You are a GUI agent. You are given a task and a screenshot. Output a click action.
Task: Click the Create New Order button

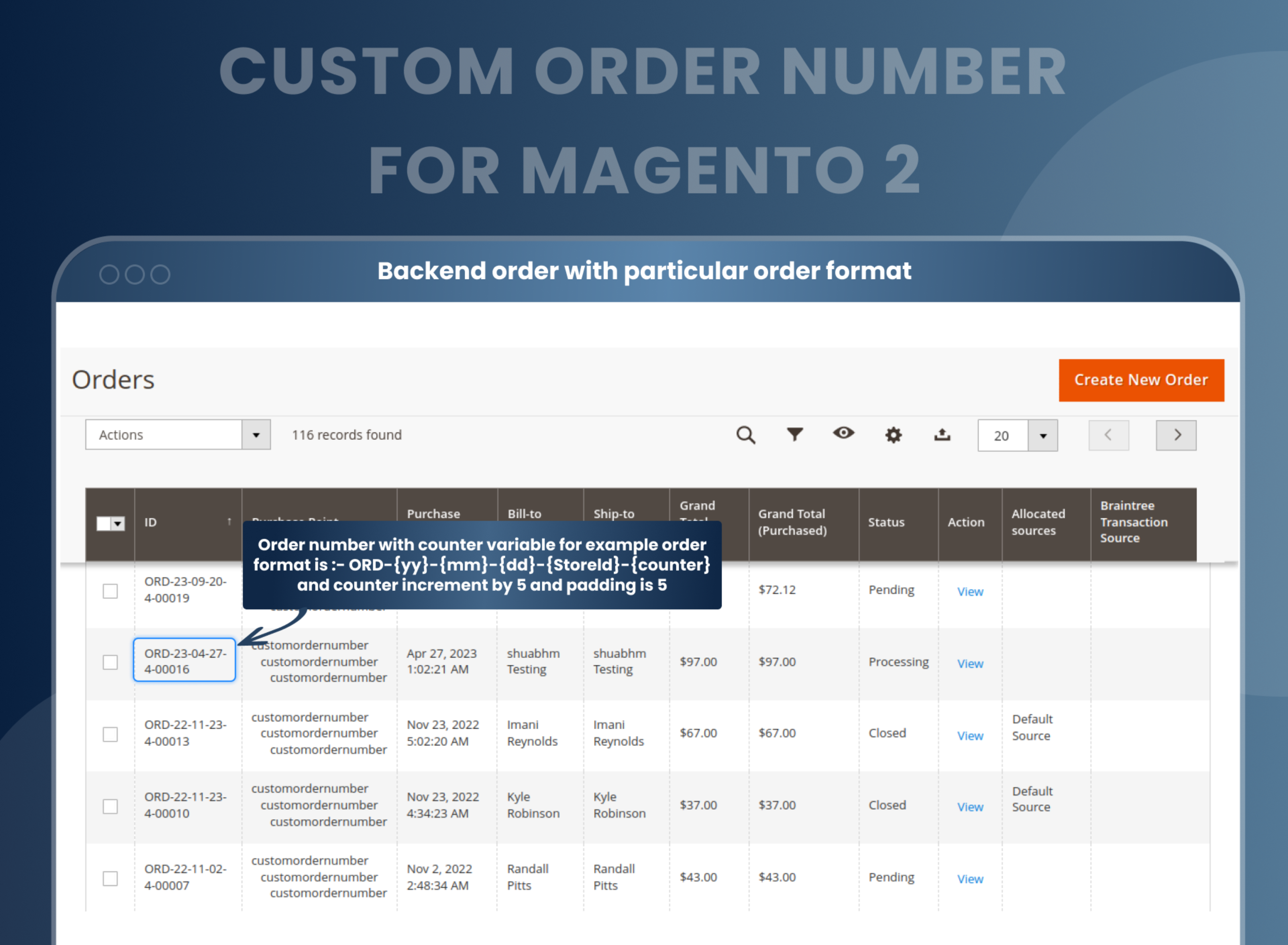[x=1141, y=380]
